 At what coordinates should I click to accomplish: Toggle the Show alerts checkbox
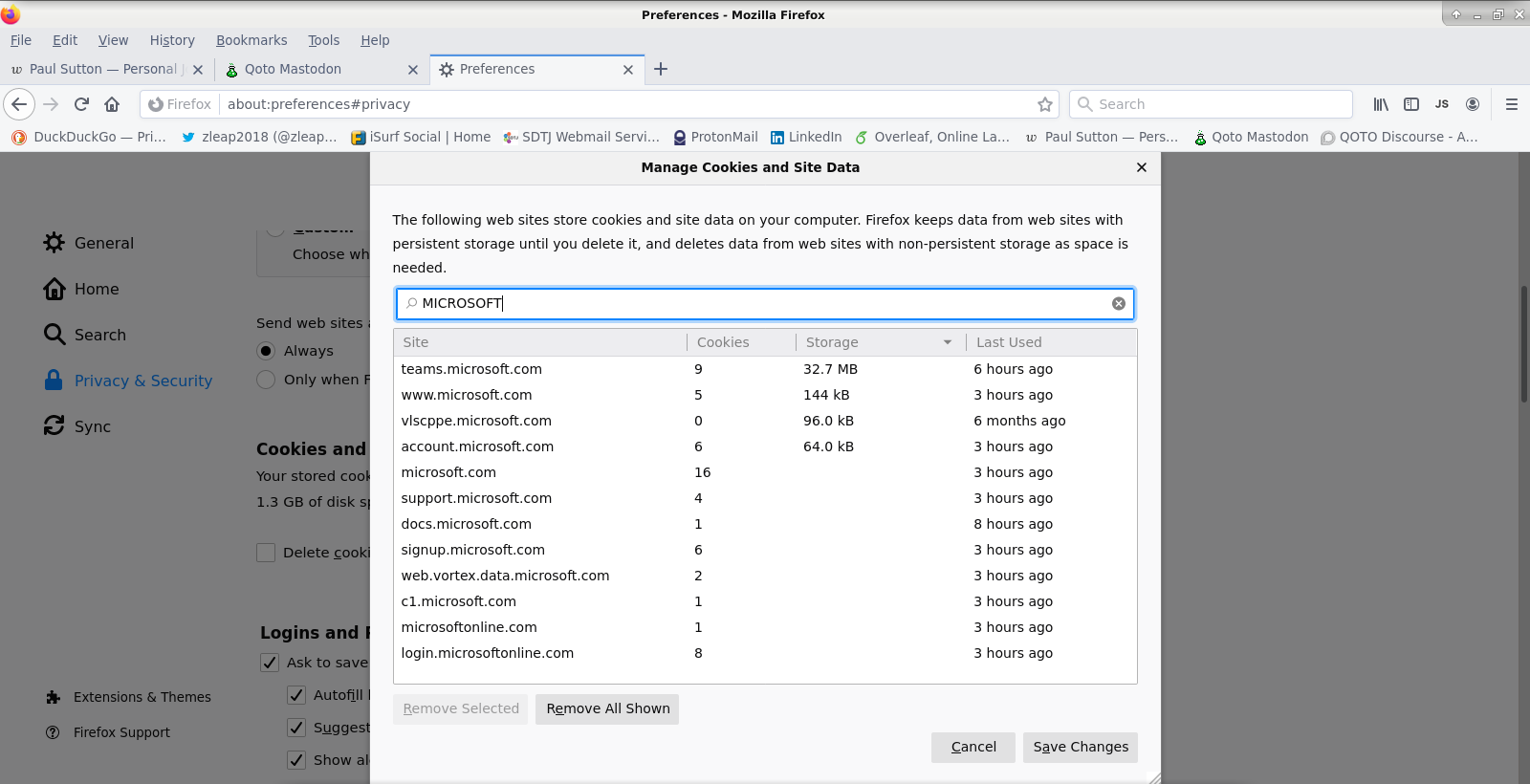(x=296, y=760)
